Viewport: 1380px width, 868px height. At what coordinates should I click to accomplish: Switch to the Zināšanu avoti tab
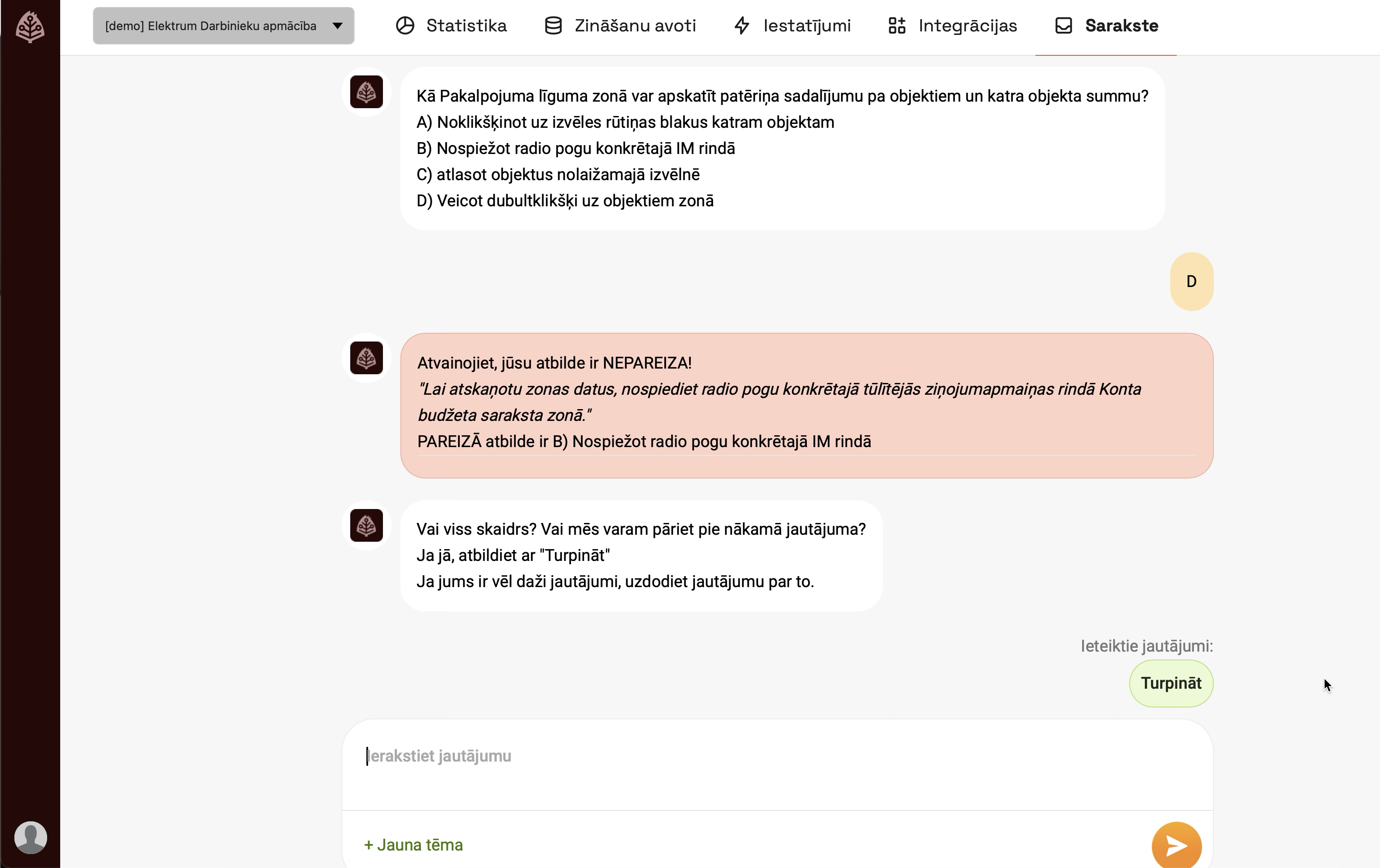(x=620, y=26)
